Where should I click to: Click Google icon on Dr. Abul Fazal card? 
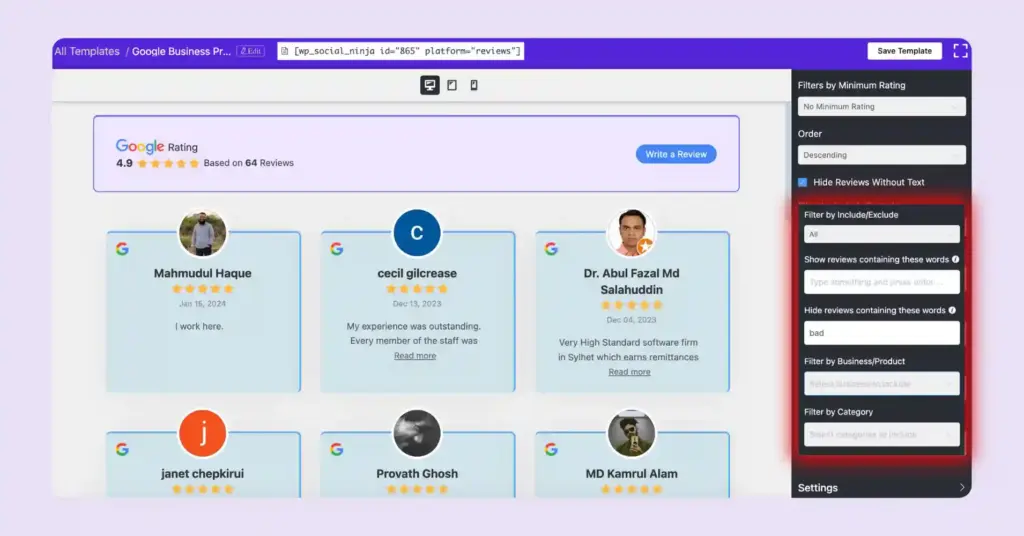click(x=551, y=249)
